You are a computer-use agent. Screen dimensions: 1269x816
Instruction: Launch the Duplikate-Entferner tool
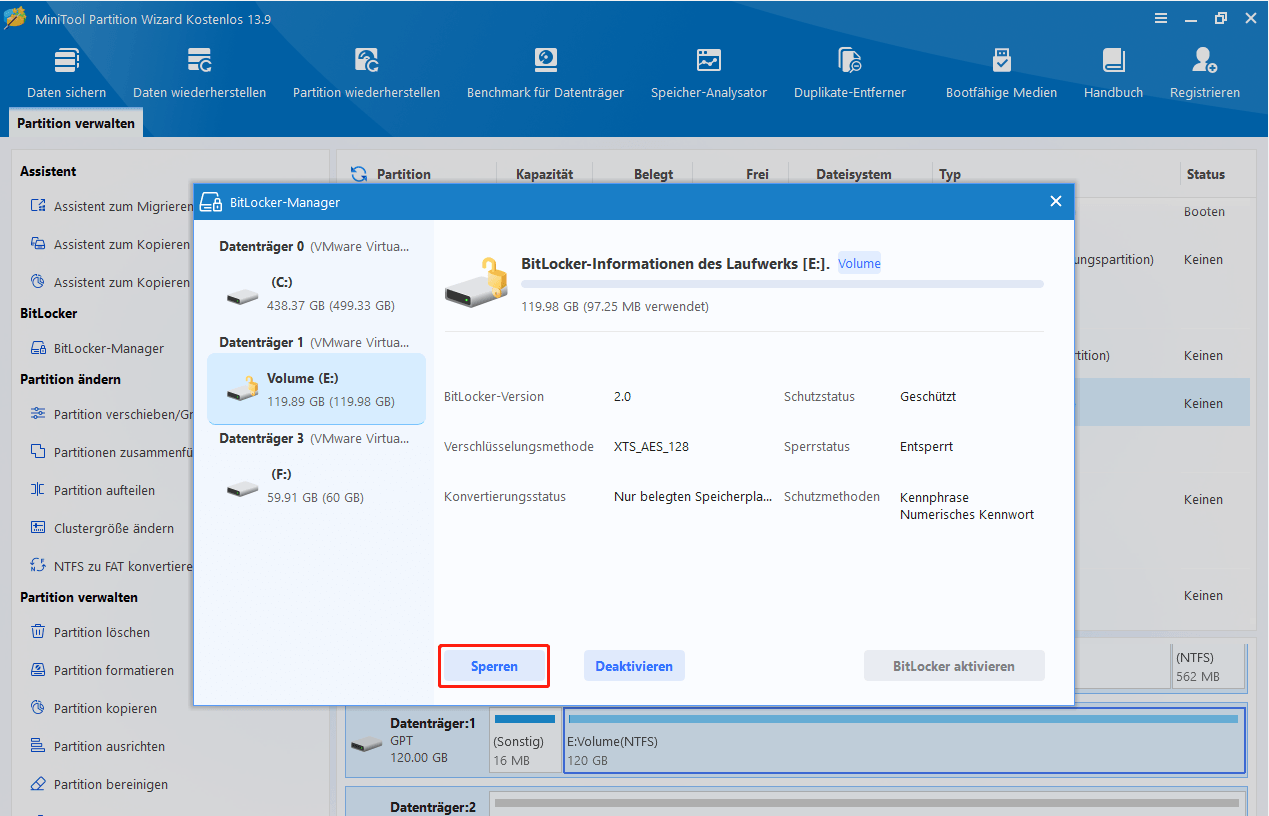click(x=850, y=73)
